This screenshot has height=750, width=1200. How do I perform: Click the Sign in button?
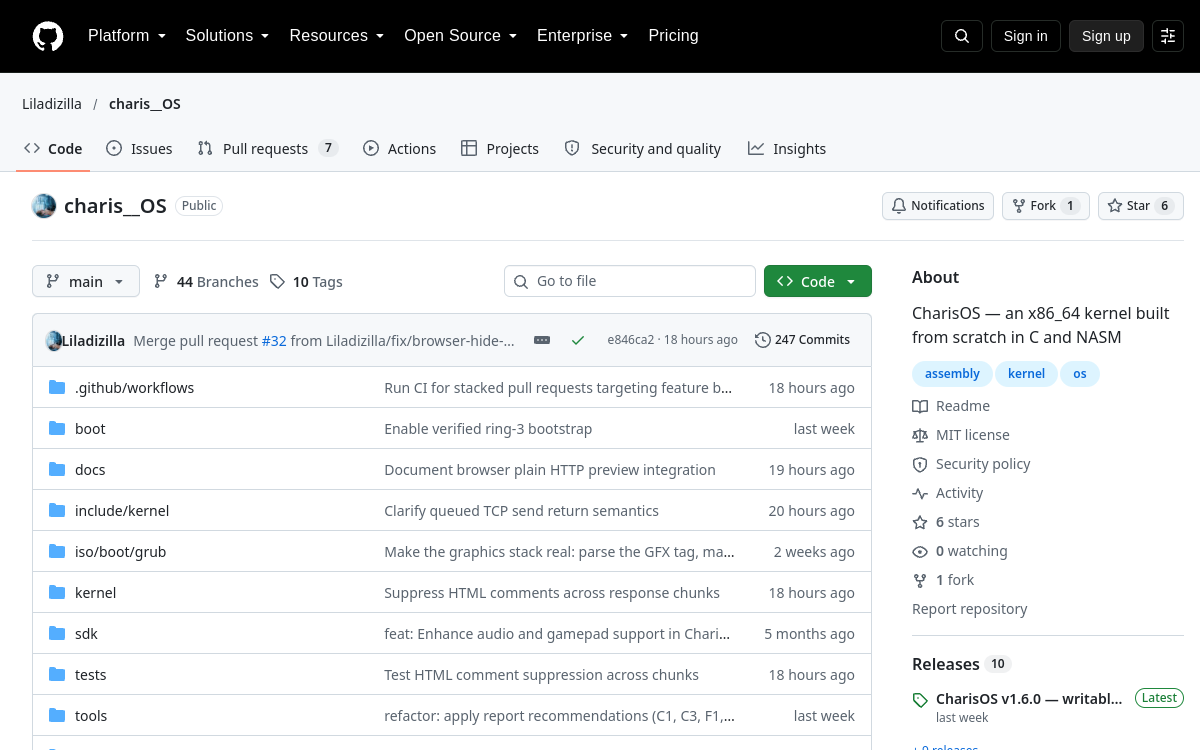1025,36
